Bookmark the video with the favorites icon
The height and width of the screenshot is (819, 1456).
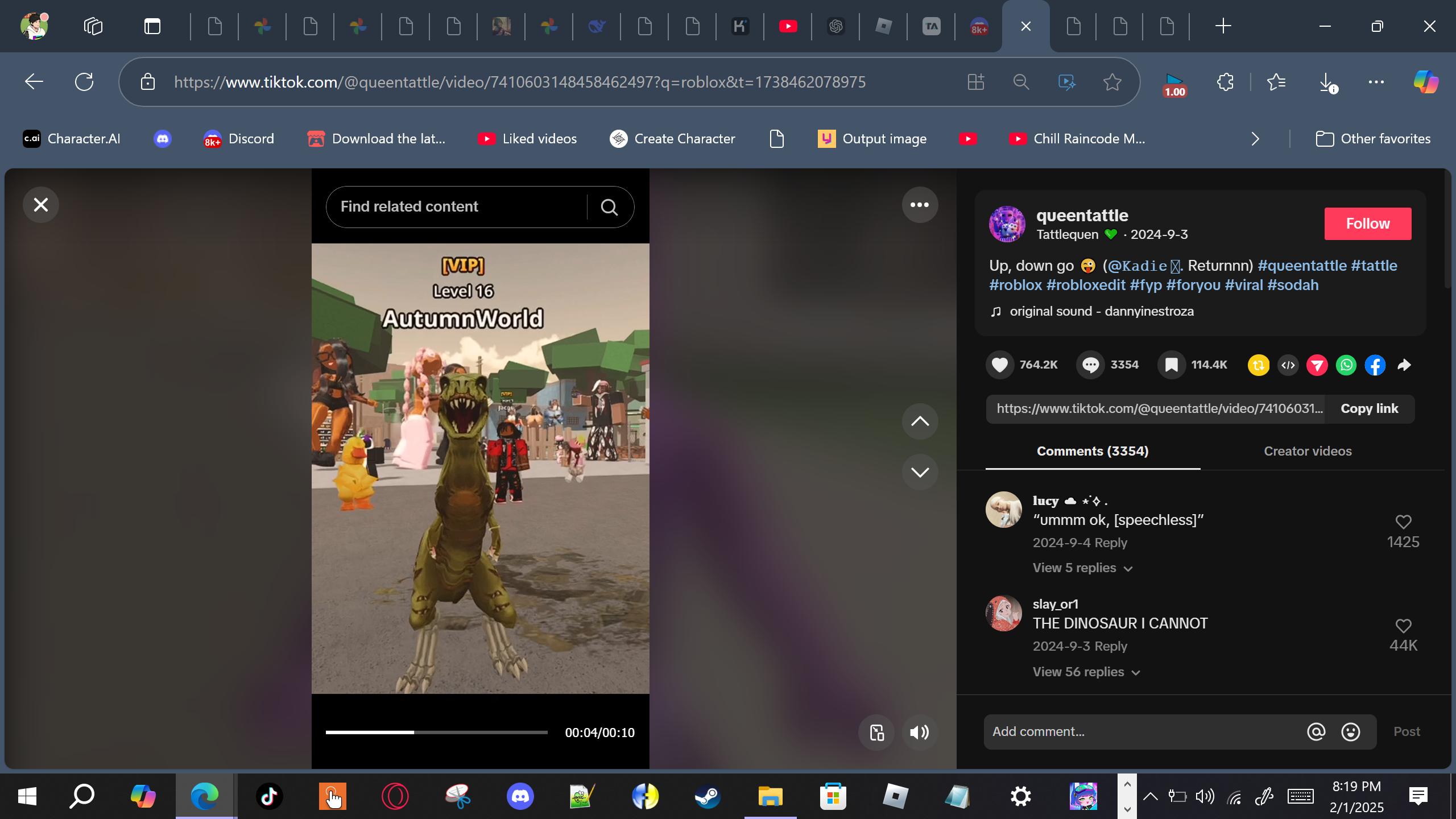click(1172, 365)
